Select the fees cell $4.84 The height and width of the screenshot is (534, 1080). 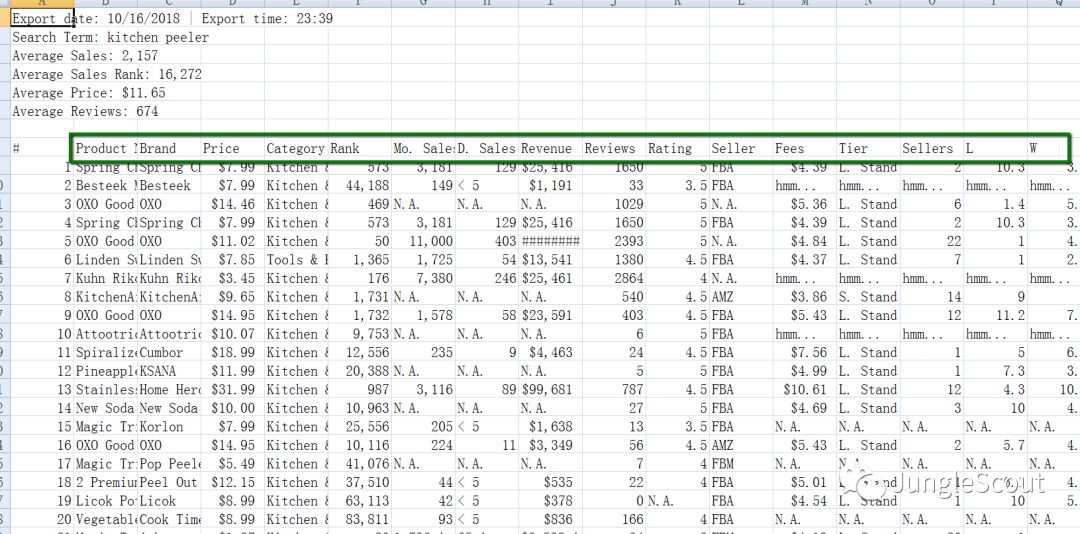point(804,241)
